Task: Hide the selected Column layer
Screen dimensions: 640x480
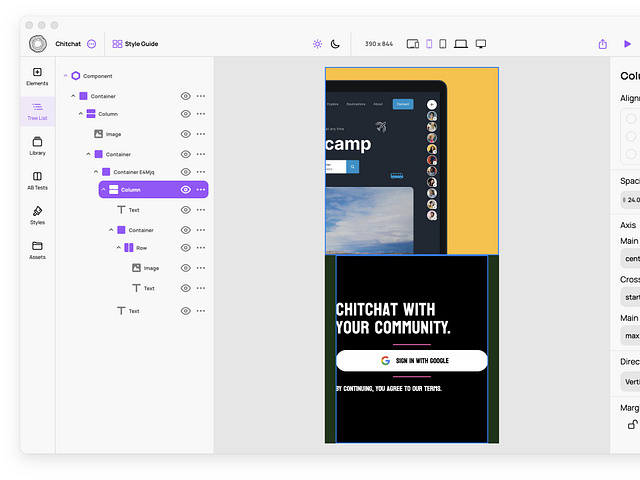Action: (x=186, y=189)
